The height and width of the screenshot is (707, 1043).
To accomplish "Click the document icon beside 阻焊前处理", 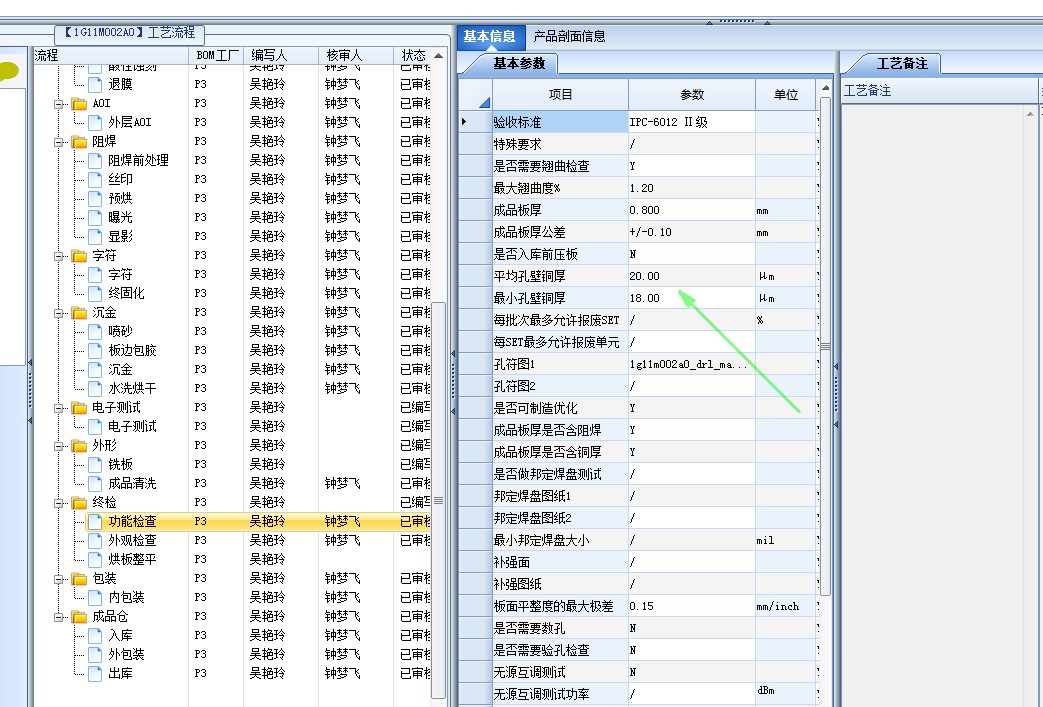I will pos(96,160).
